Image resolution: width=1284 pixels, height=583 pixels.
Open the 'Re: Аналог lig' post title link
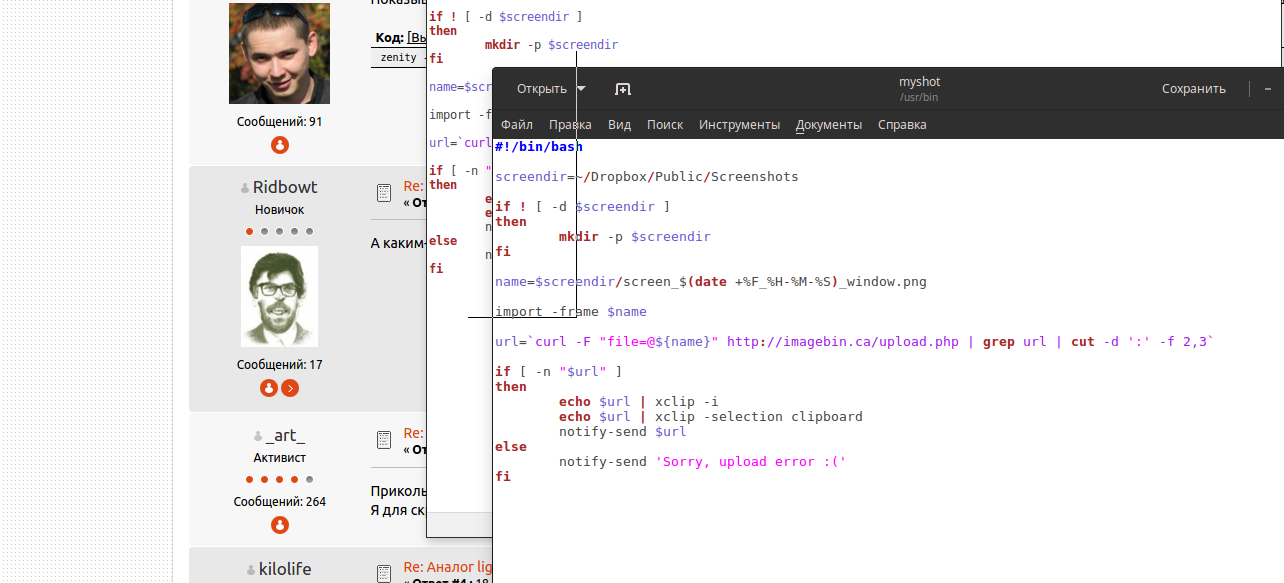447,567
